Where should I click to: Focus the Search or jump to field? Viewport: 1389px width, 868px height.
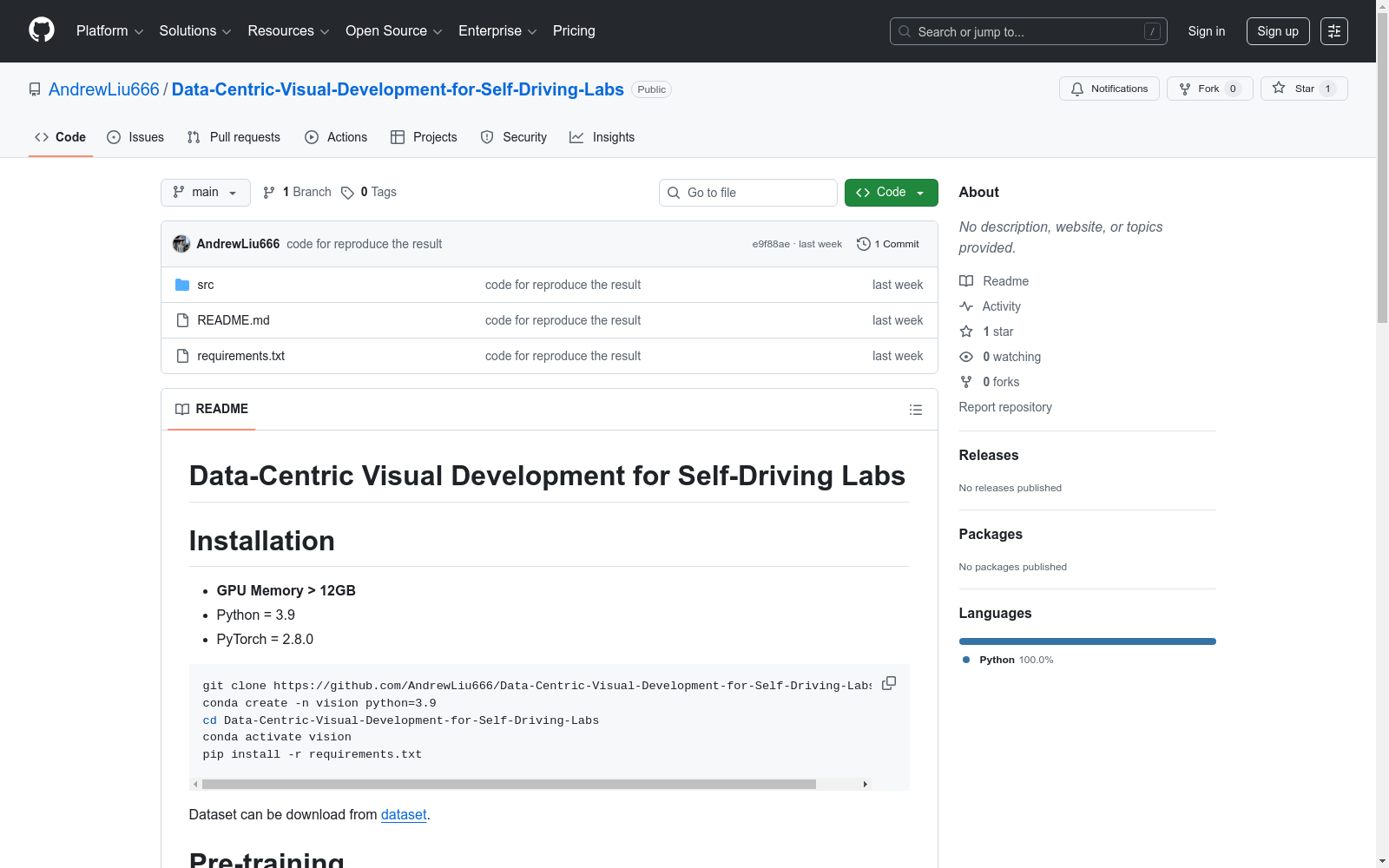coord(1029,31)
